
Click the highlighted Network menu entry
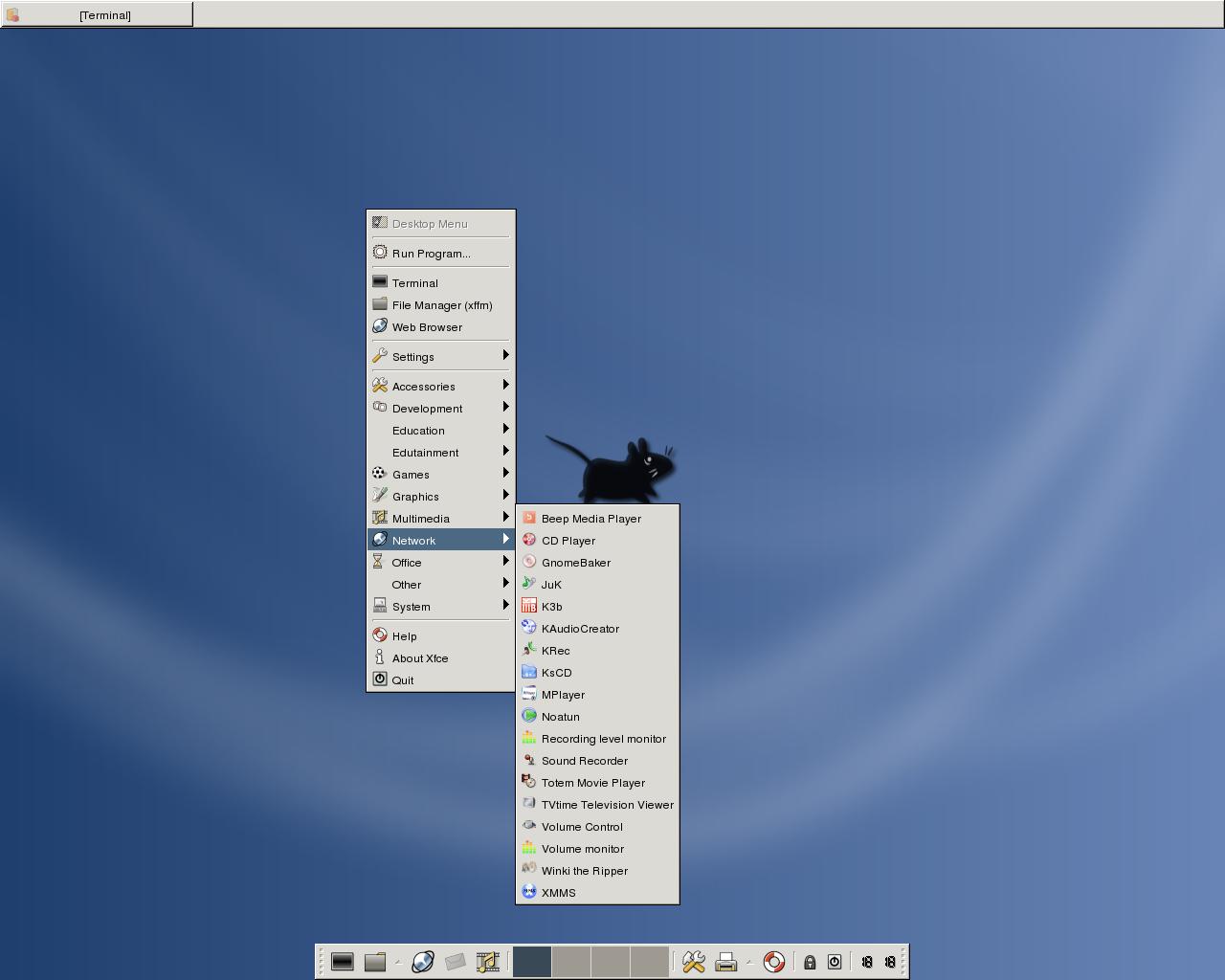point(441,540)
